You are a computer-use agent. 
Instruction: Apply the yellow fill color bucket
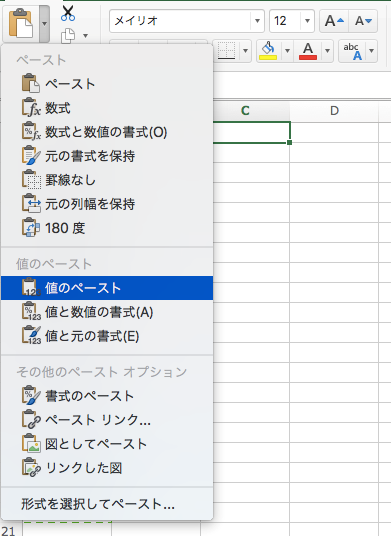[268, 51]
